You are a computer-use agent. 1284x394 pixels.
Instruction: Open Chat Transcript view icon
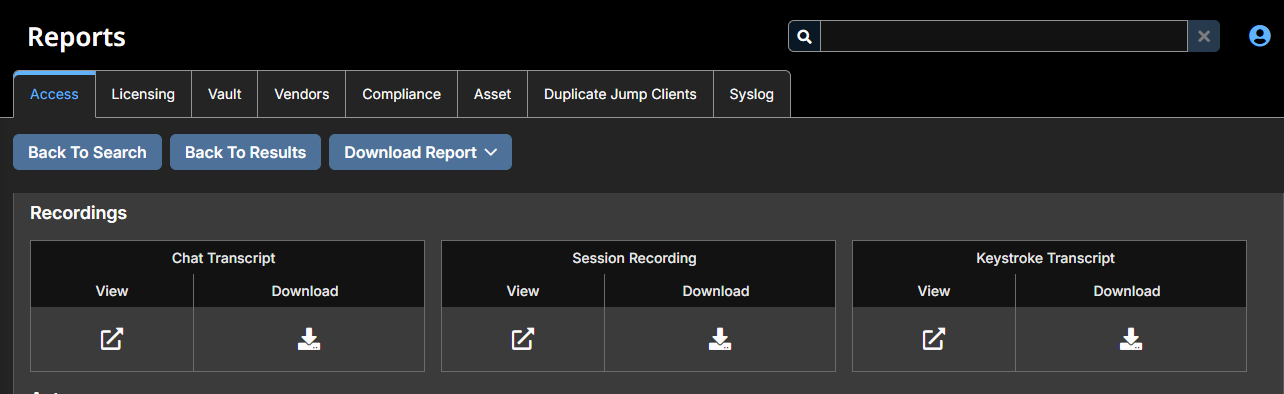click(112, 339)
